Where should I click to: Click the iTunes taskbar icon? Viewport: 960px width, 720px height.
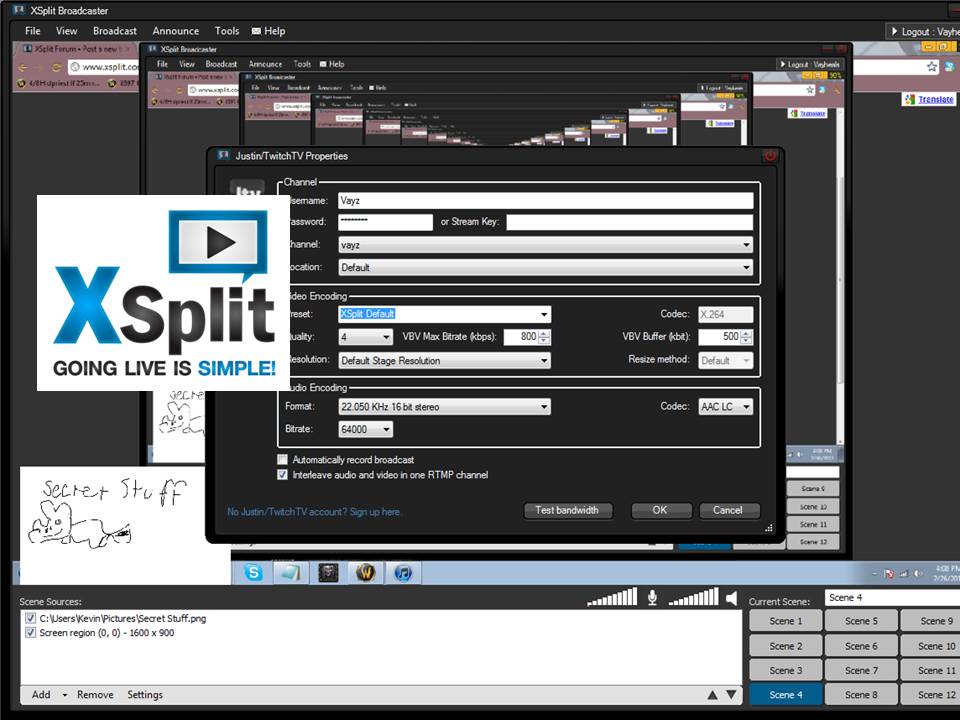coord(403,573)
